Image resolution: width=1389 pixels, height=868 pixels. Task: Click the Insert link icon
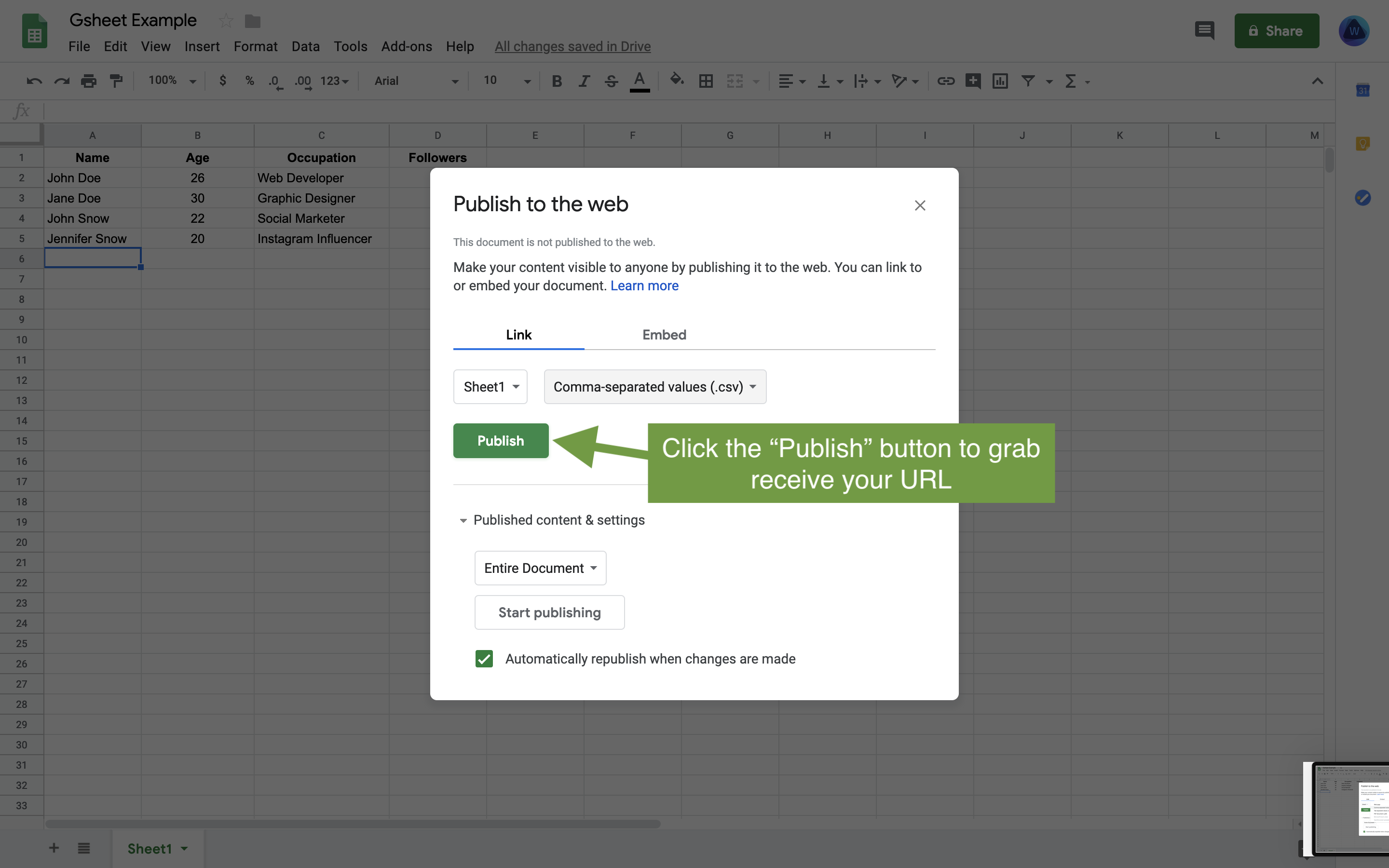click(x=945, y=81)
